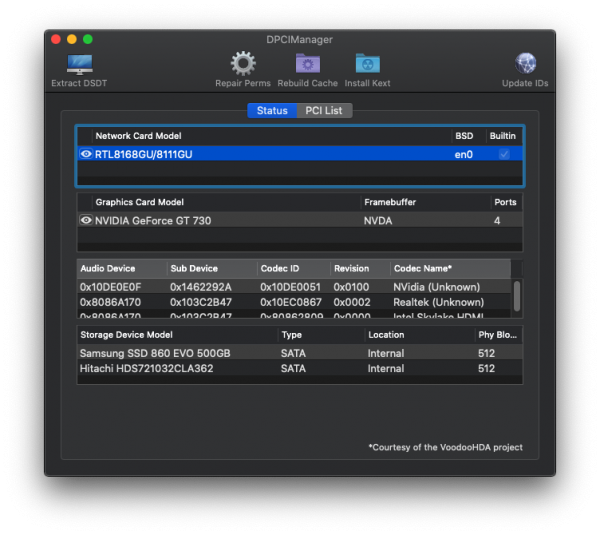Viewport: 600px width, 535px height.
Task: Run Repair Perms gear icon
Action: coord(243,65)
